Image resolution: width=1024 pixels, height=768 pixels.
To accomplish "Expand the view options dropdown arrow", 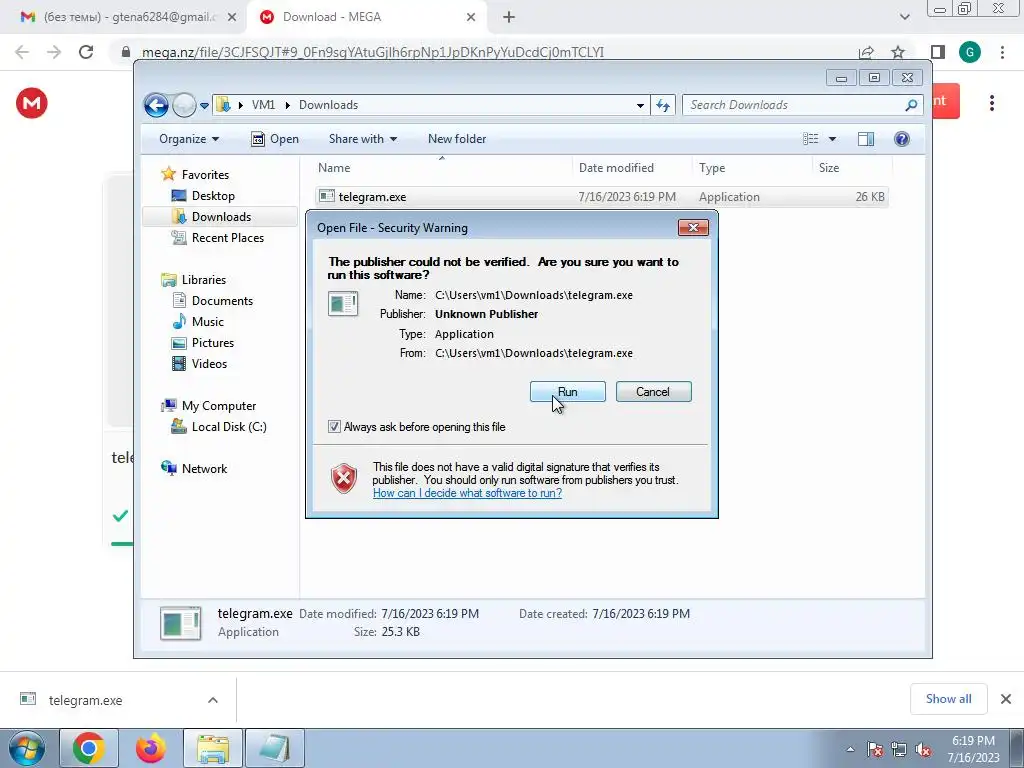I will tap(832, 139).
